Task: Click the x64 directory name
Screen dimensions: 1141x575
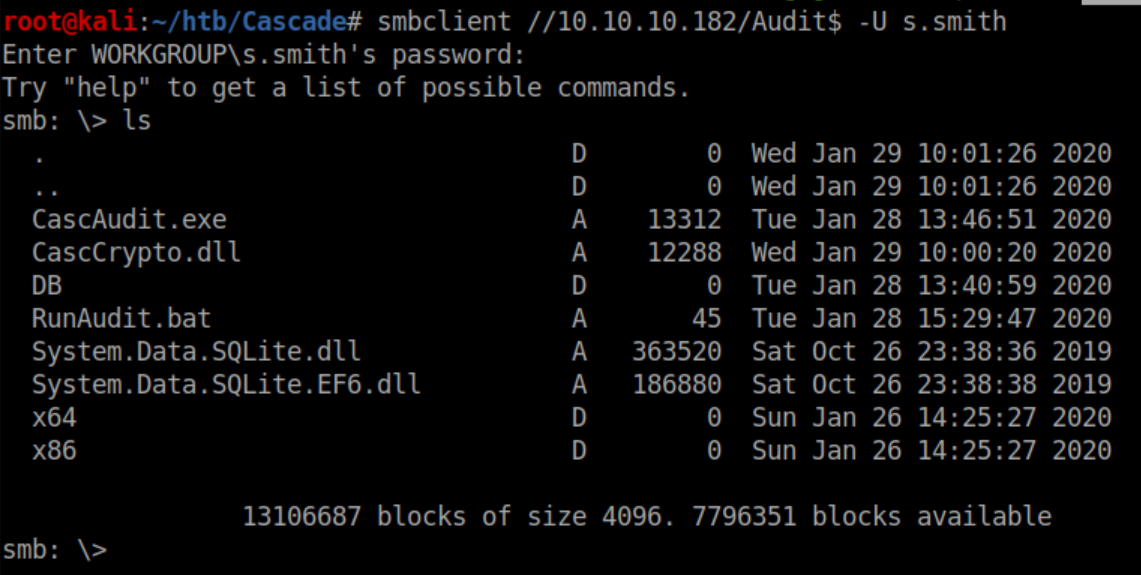Action: [x=54, y=418]
